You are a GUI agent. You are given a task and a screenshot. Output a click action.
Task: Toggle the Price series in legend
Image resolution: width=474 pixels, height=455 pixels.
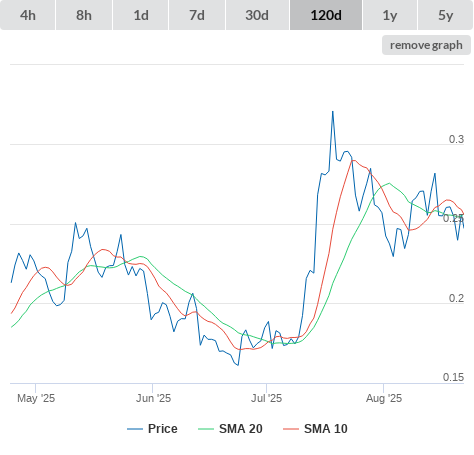(x=162, y=429)
